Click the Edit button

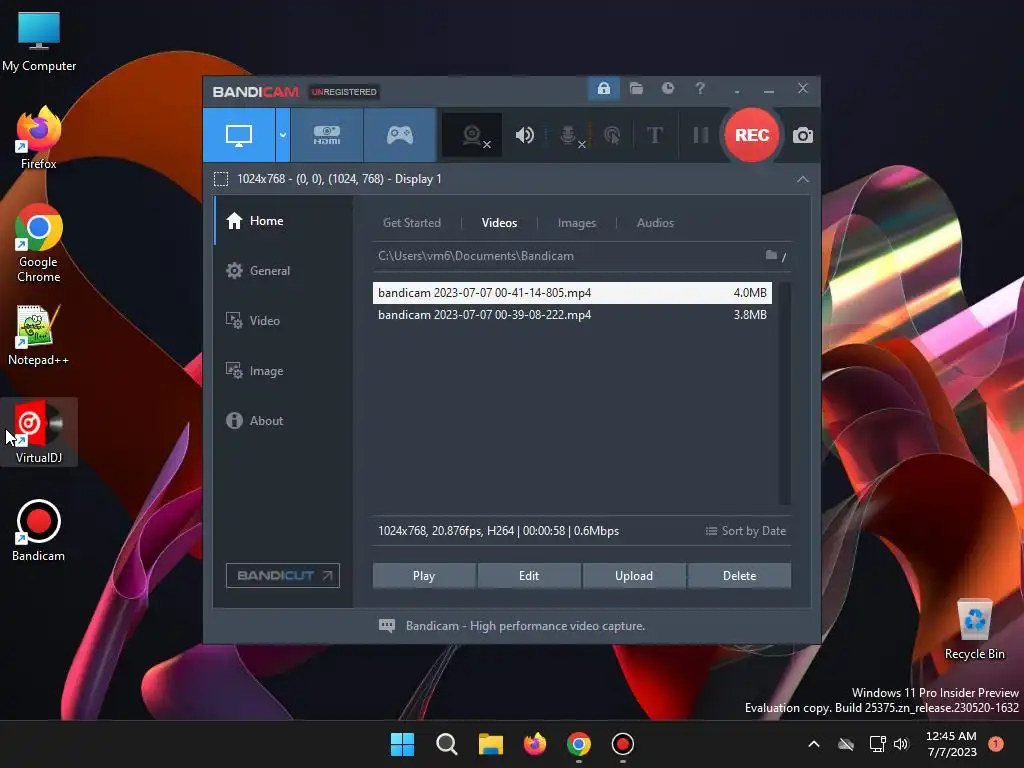(x=529, y=575)
